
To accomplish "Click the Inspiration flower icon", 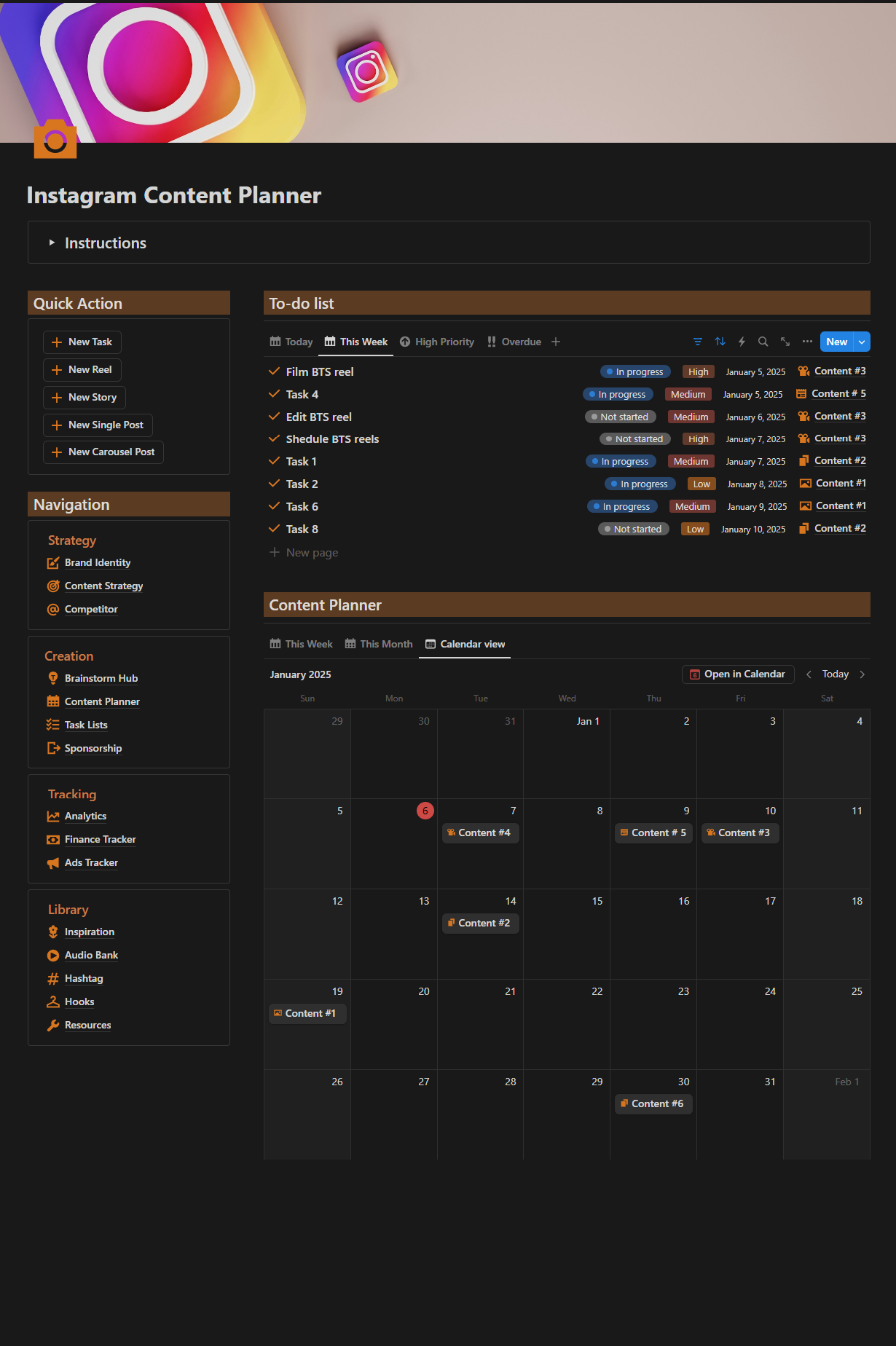I will click(53, 932).
